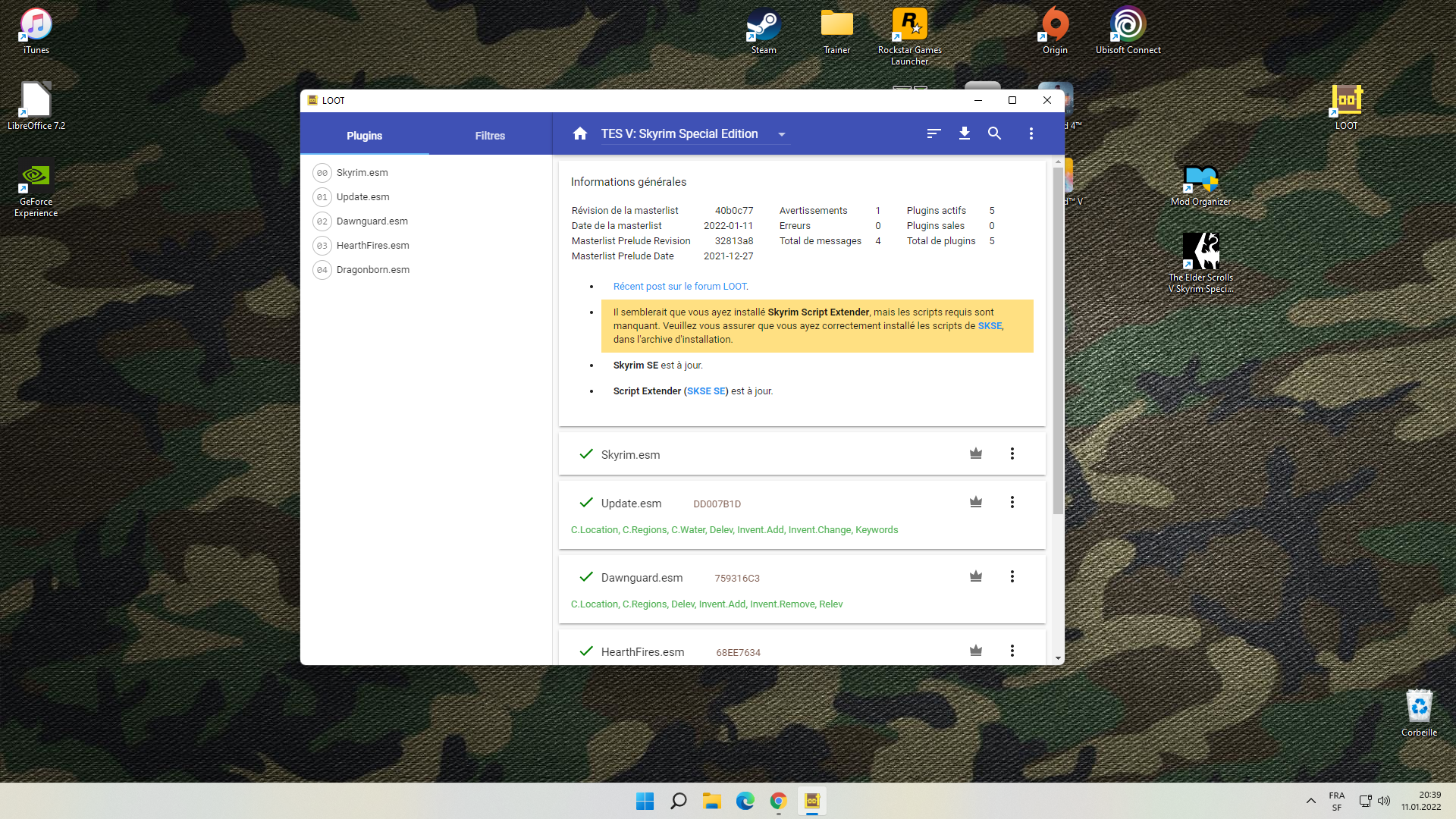Click crown icon on Dawnguard.esm card
This screenshot has width=1456, height=819.
point(976,576)
